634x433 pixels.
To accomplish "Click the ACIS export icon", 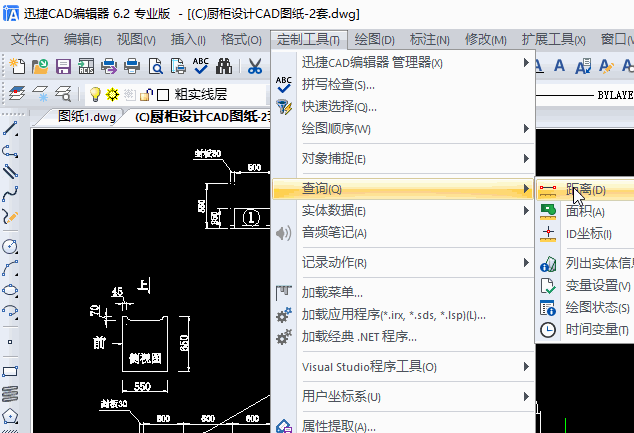I will (x=86, y=65).
